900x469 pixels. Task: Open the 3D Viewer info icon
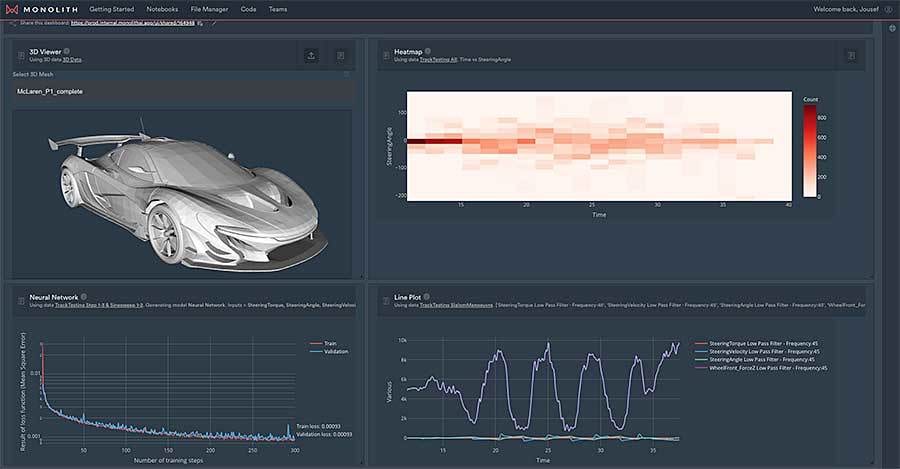(x=67, y=51)
